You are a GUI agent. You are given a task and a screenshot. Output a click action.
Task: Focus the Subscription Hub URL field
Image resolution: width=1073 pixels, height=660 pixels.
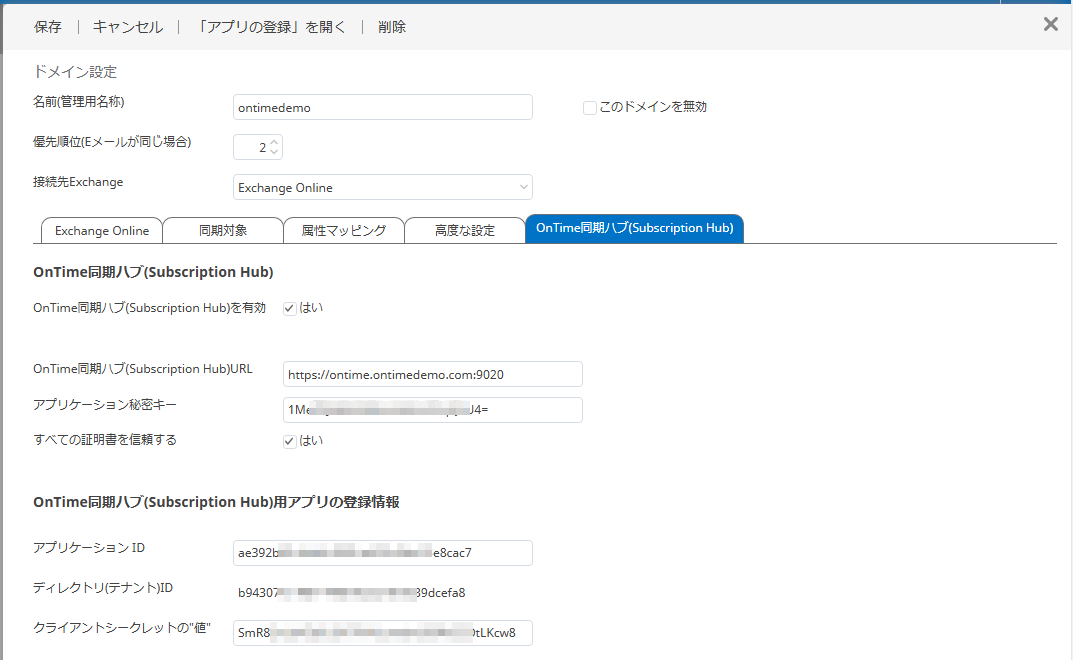(x=432, y=374)
